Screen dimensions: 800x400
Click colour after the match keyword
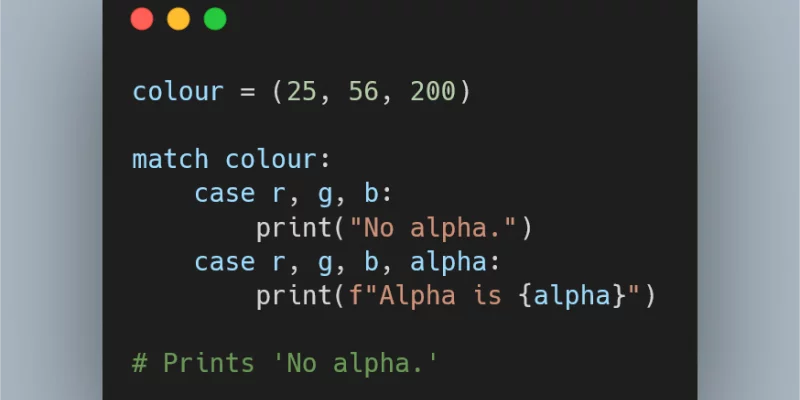point(270,159)
